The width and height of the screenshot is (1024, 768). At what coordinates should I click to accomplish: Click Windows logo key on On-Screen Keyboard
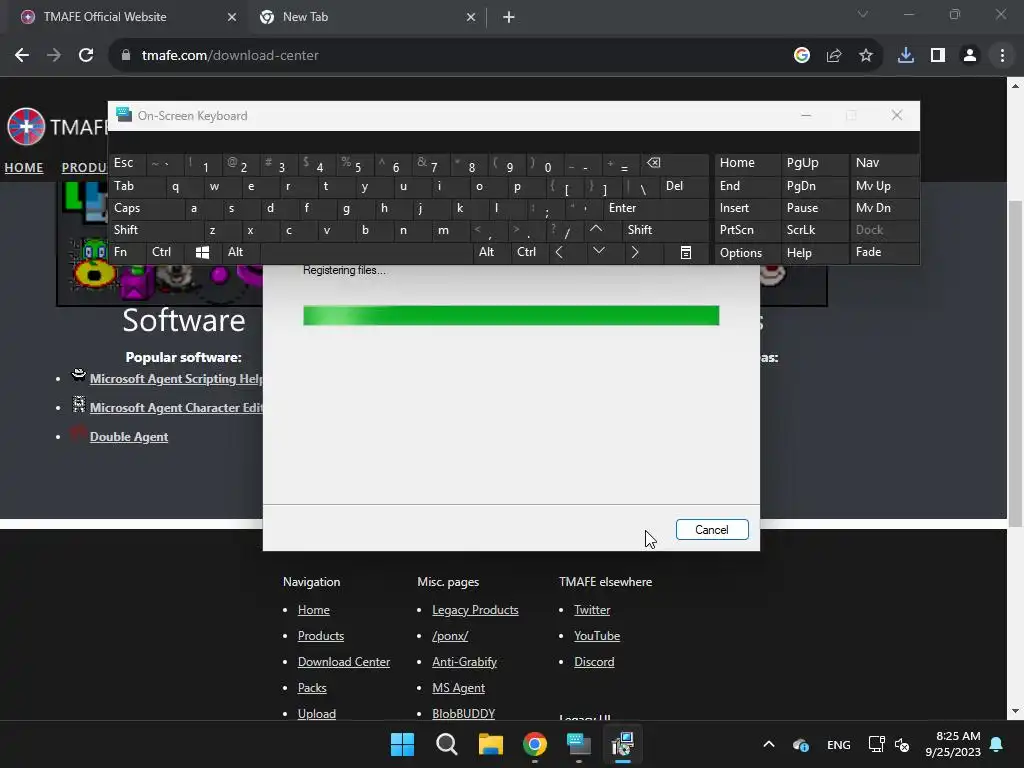(x=202, y=252)
